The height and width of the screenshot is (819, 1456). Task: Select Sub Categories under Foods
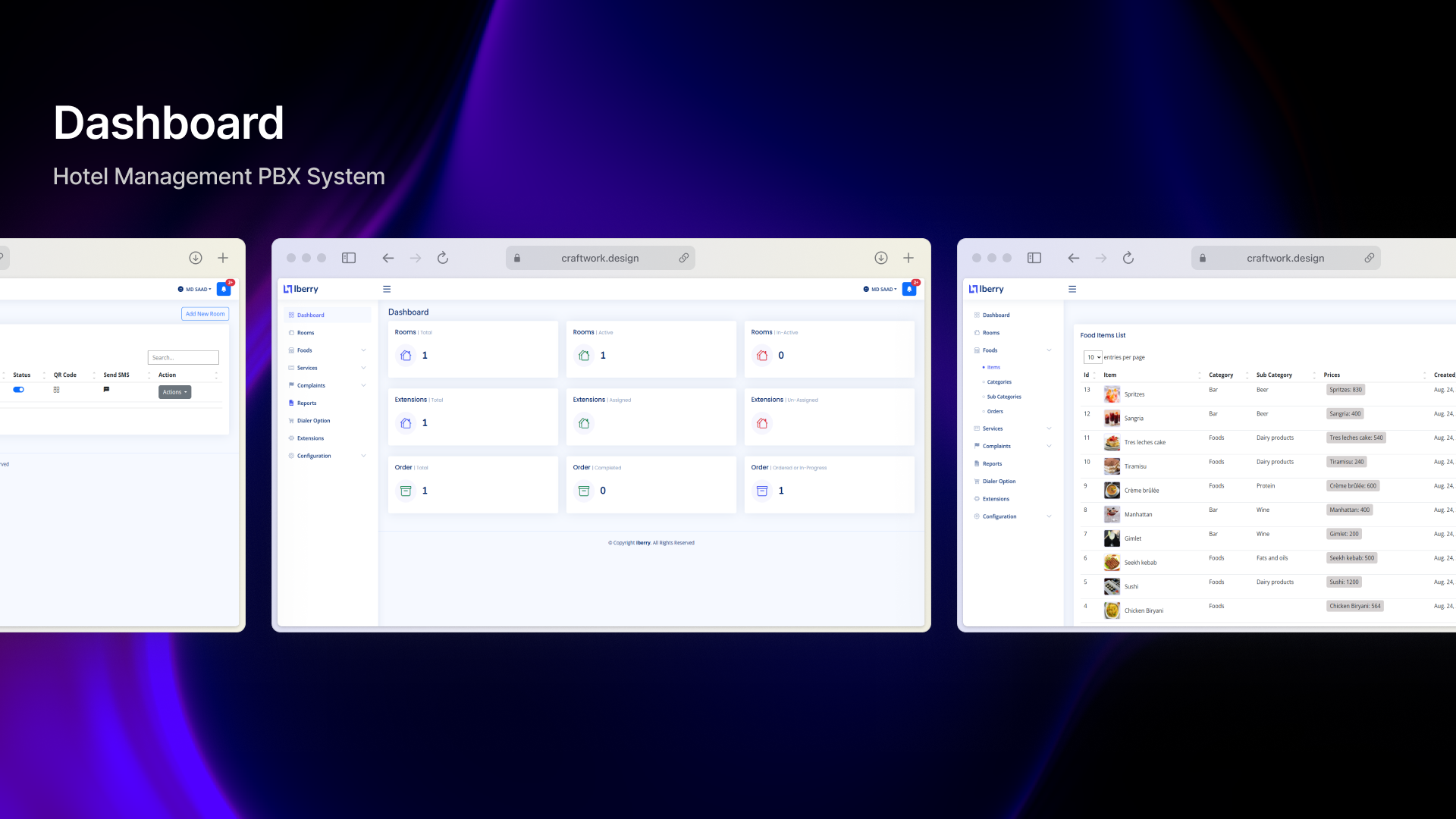click(x=1003, y=397)
